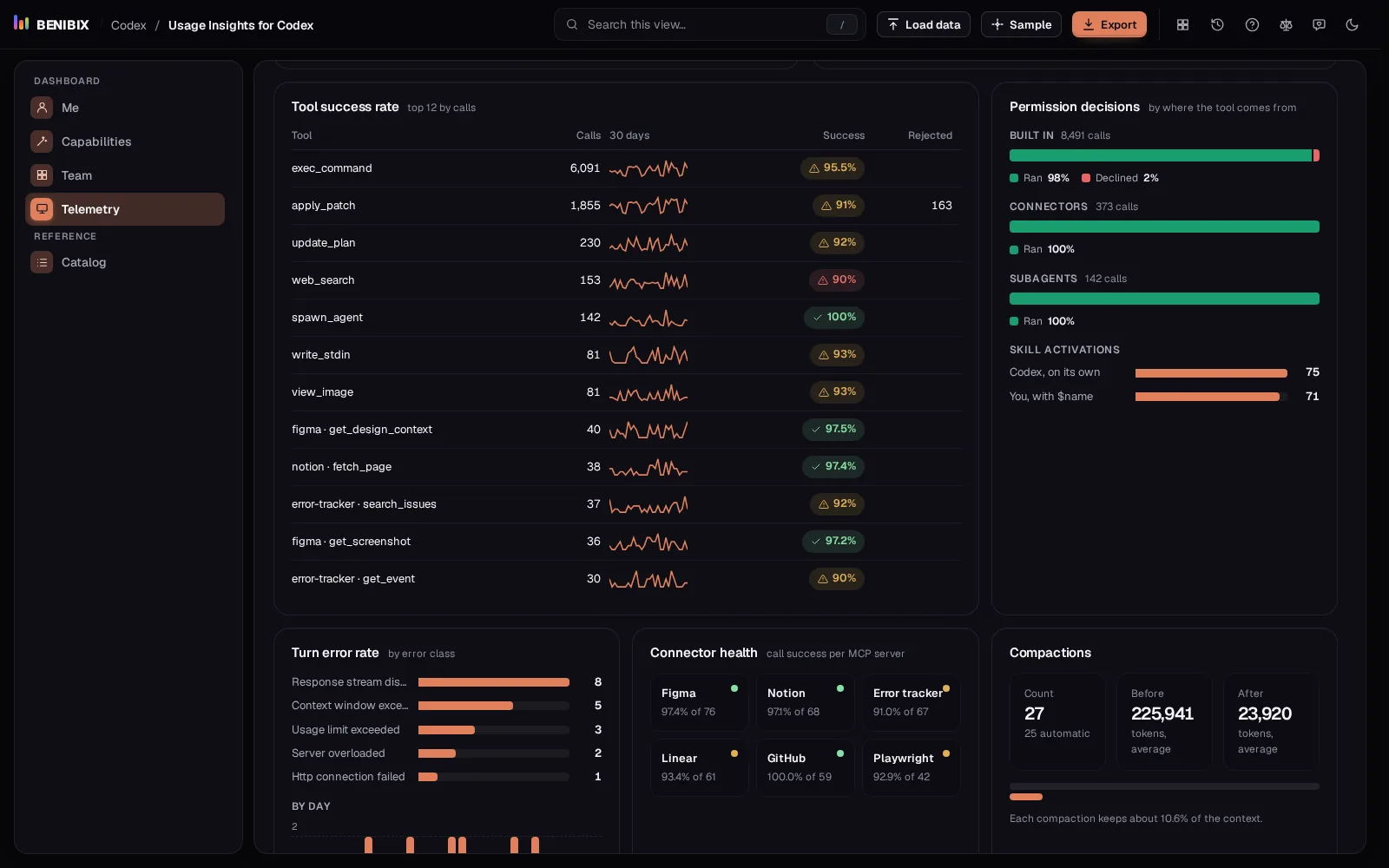This screenshot has height=868, width=1389.
Task: Click the Built in permission progress bar
Action: [x=1164, y=155]
